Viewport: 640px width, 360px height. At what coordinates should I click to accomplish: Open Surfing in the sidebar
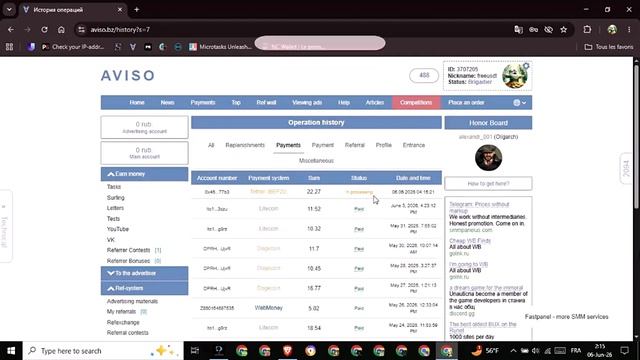click(x=116, y=198)
